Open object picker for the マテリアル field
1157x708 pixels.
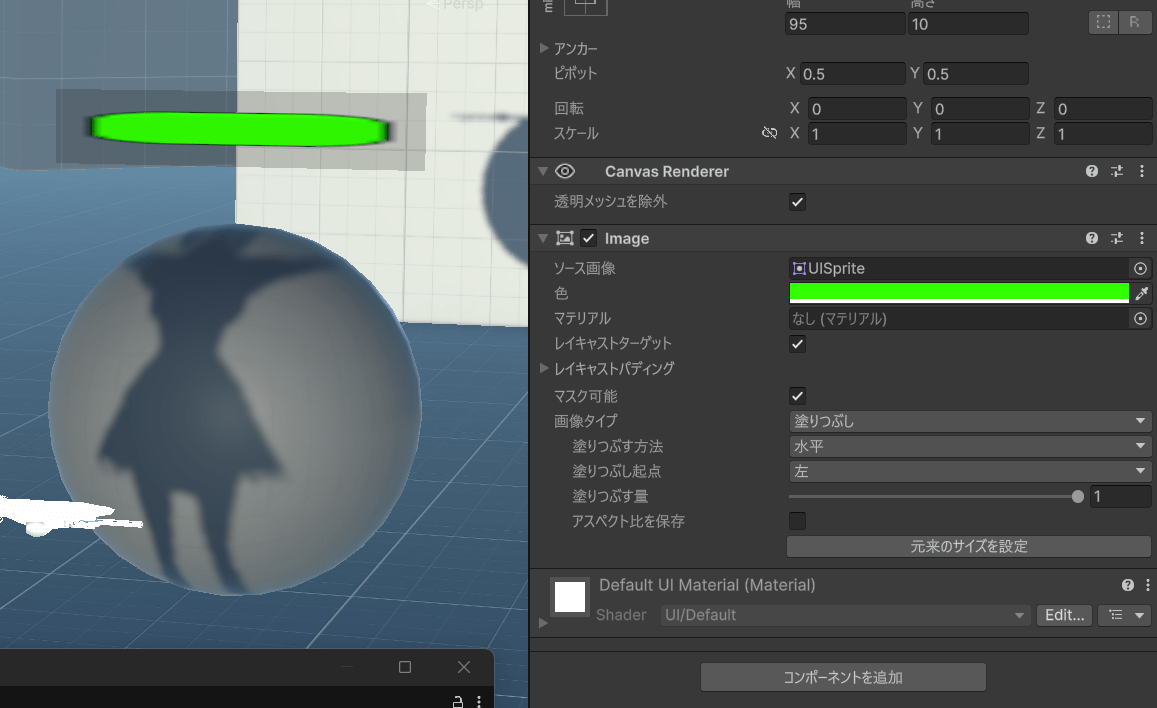[1140, 318]
